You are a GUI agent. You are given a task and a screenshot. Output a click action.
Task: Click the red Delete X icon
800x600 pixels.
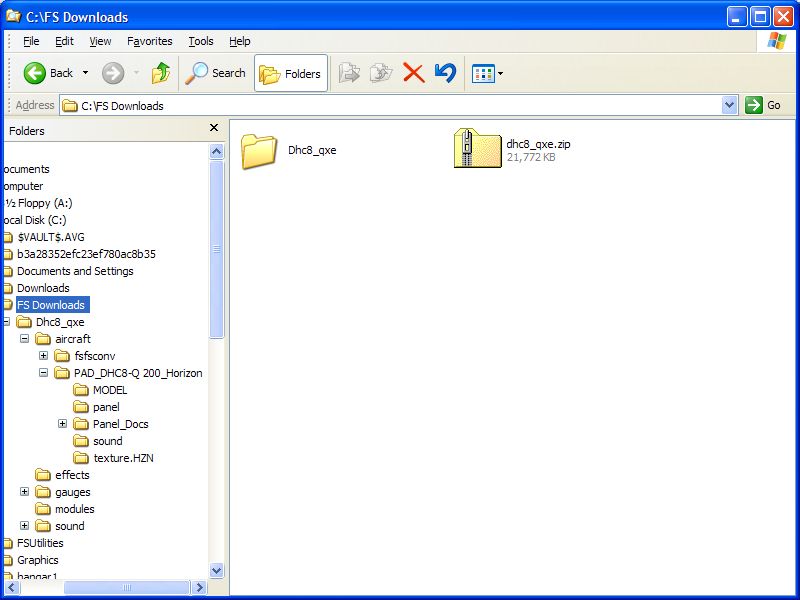(x=413, y=73)
